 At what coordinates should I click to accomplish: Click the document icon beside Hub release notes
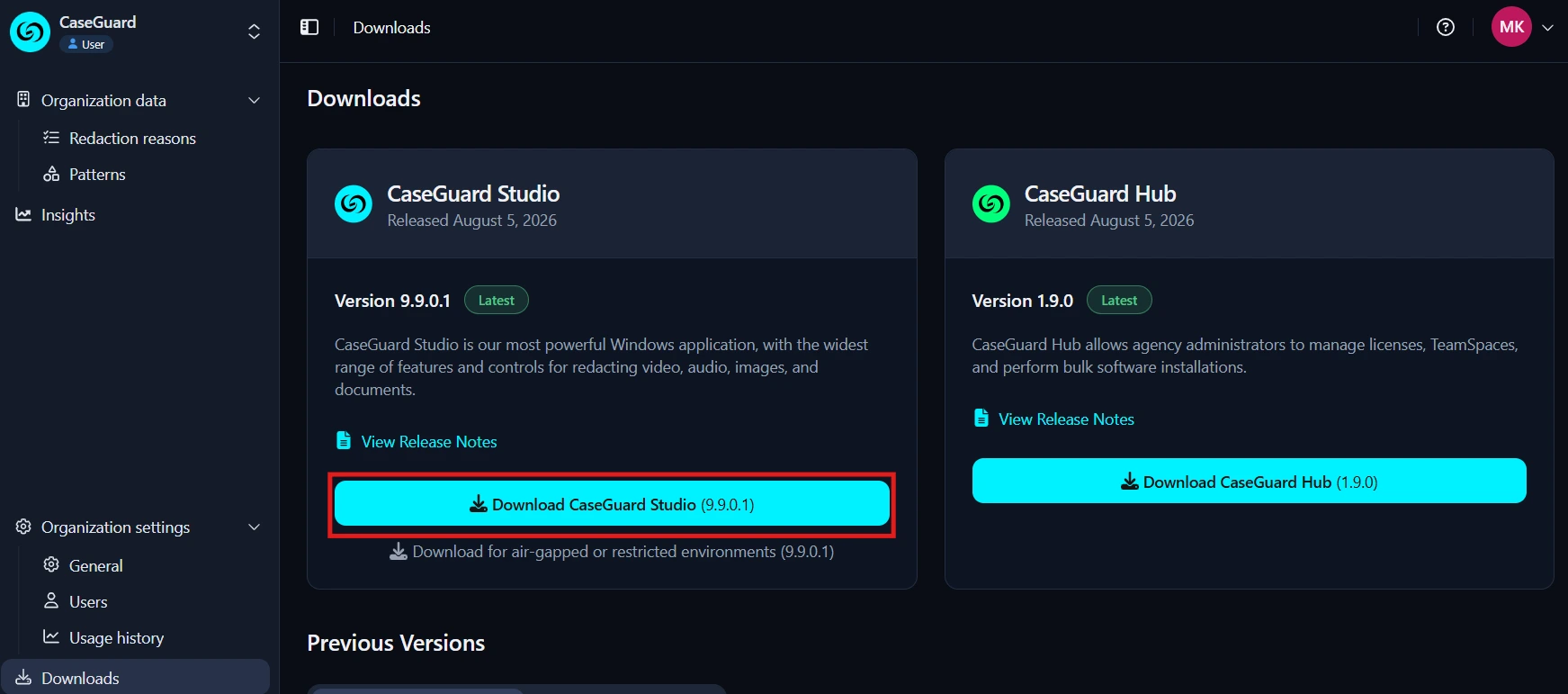pos(981,418)
